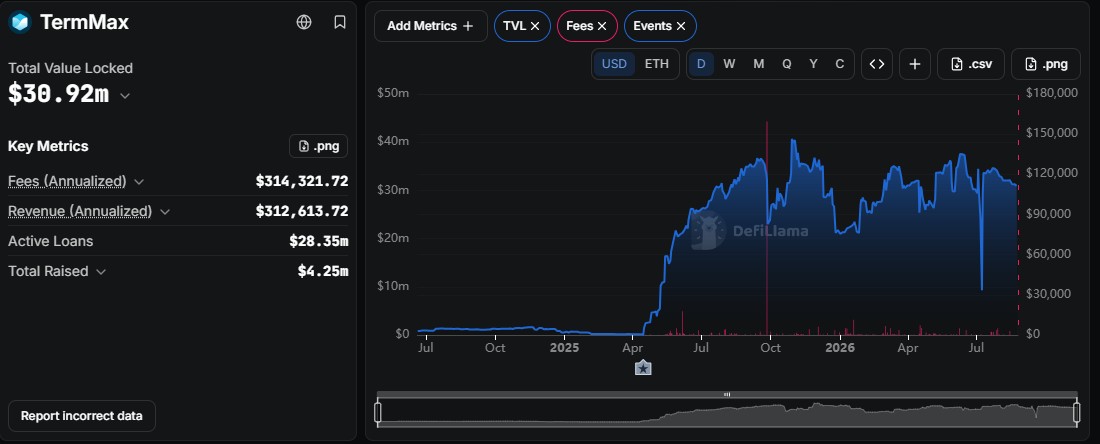Click the 2026 x-axis label
1100x444 pixels.
click(x=840, y=347)
